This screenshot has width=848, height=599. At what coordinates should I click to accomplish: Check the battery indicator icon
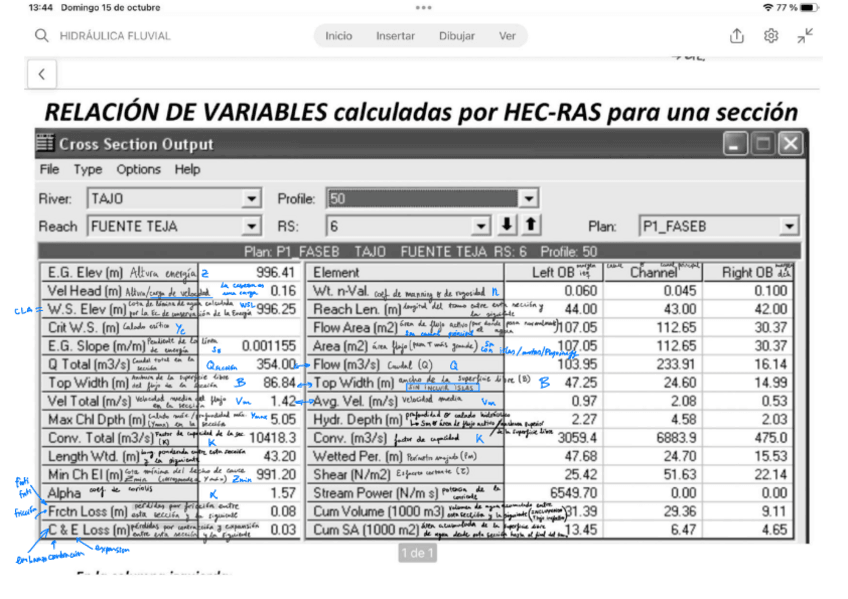click(810, 8)
